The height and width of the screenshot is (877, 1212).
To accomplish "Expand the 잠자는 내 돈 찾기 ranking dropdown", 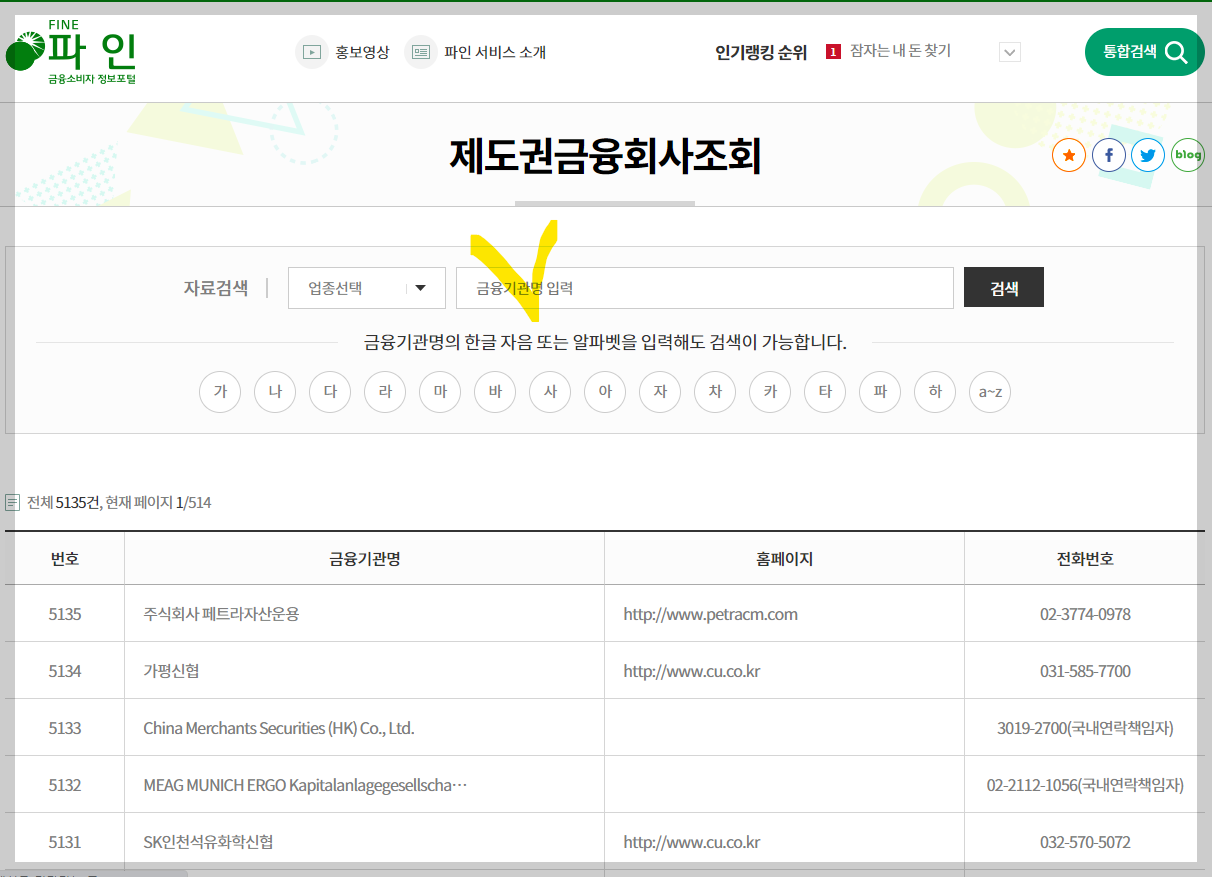I will coord(1009,51).
